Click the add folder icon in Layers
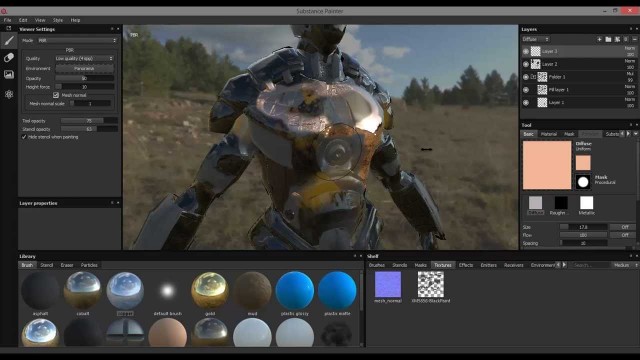The height and width of the screenshot is (360, 640). (608, 39)
